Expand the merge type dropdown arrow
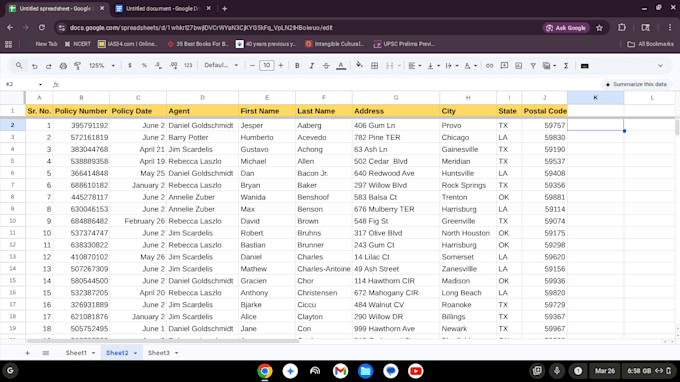Screen dimensions: 680x382 pos(399,66)
